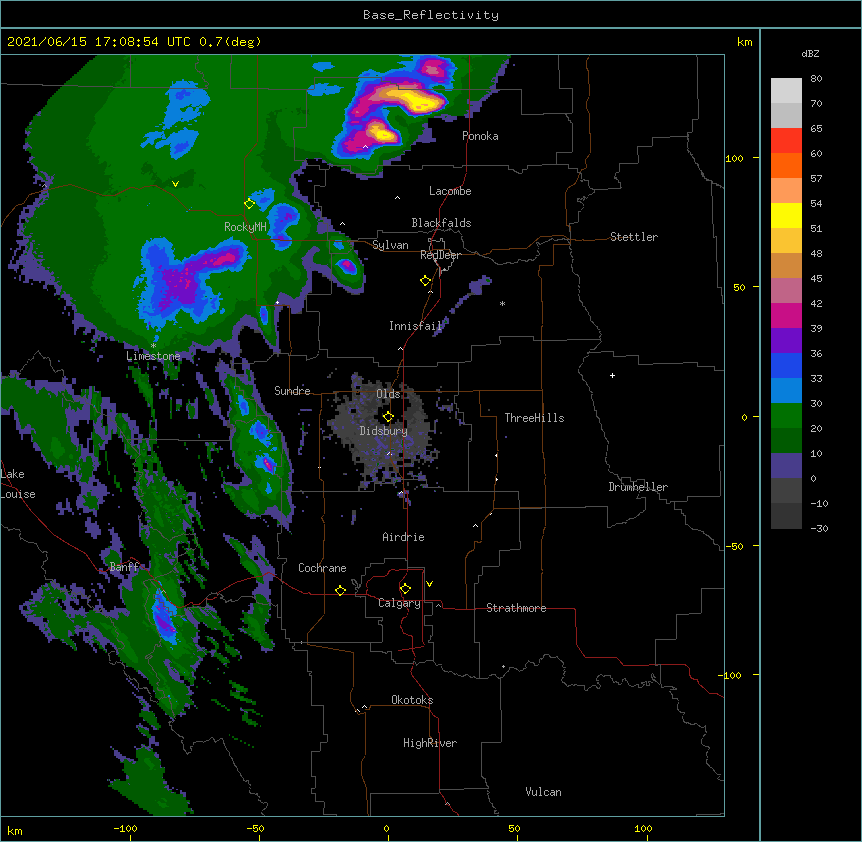Click the Innisfail city label

(x=415, y=326)
